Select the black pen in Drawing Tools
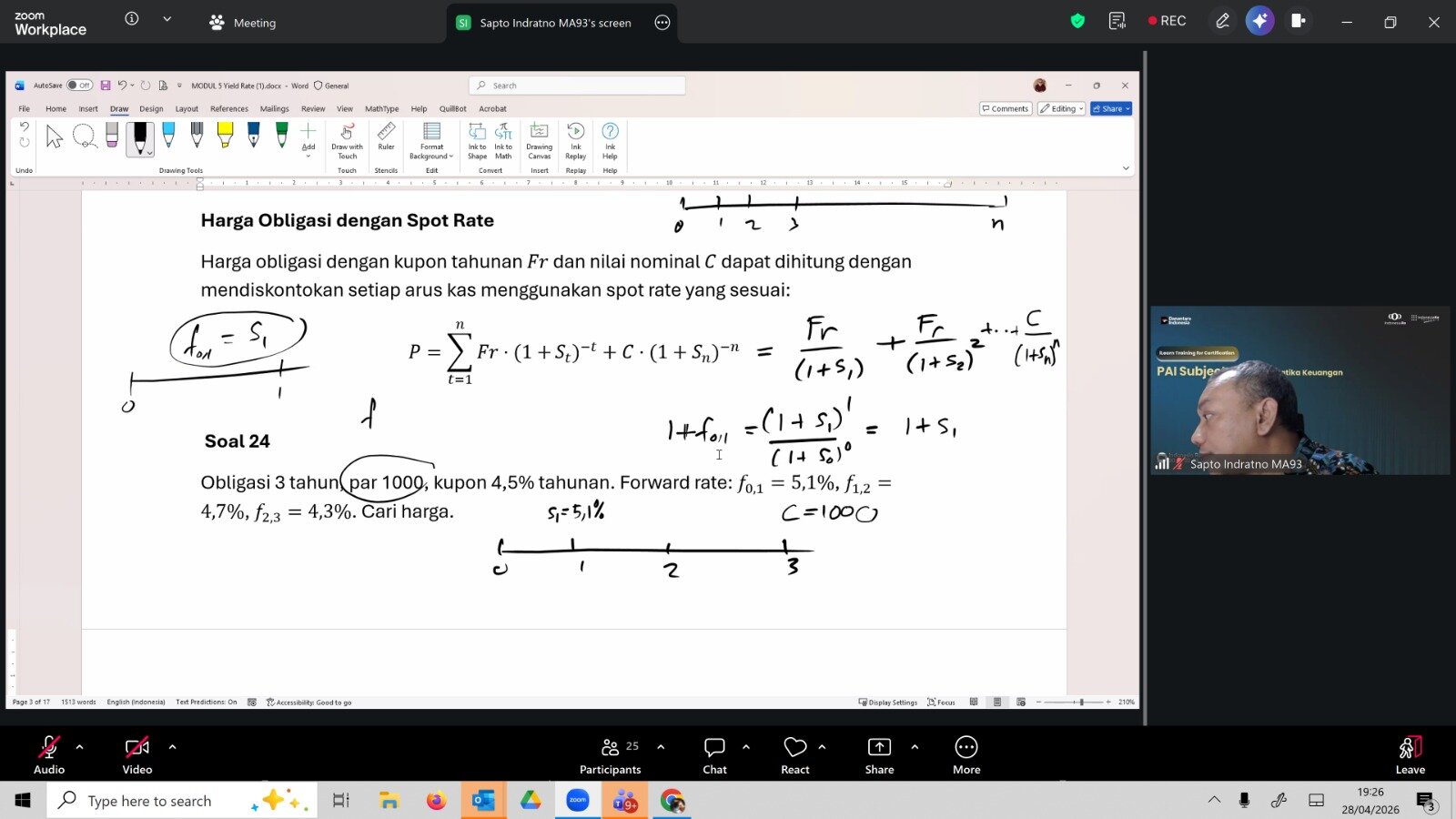1456x819 pixels. tap(140, 137)
